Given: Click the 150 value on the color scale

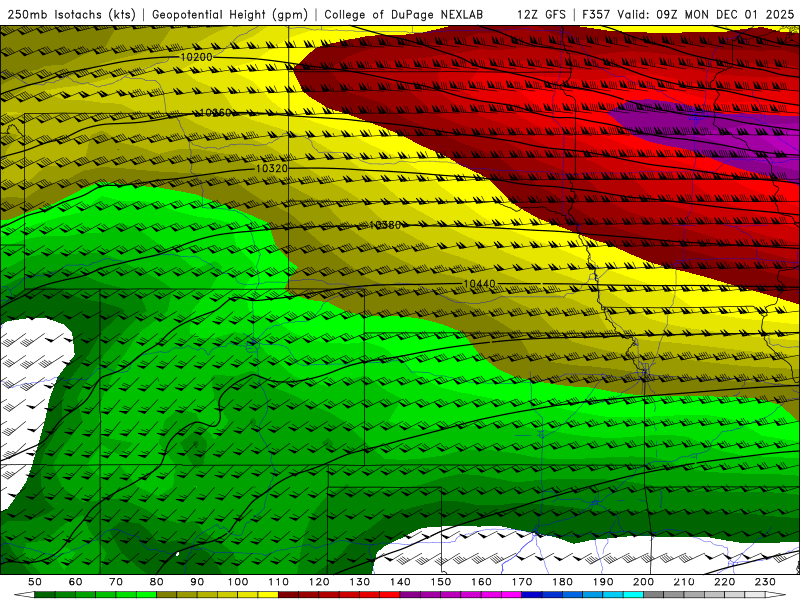Looking at the screenshot, I should click(441, 582).
